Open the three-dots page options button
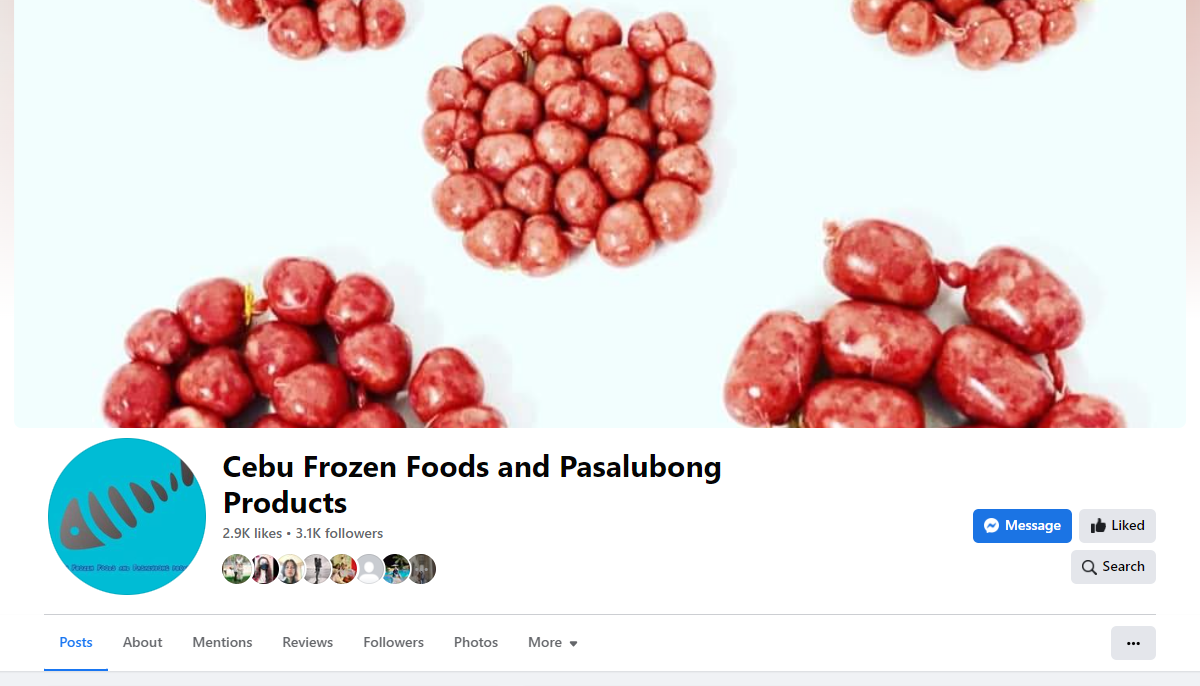1200x686 pixels. (1133, 643)
